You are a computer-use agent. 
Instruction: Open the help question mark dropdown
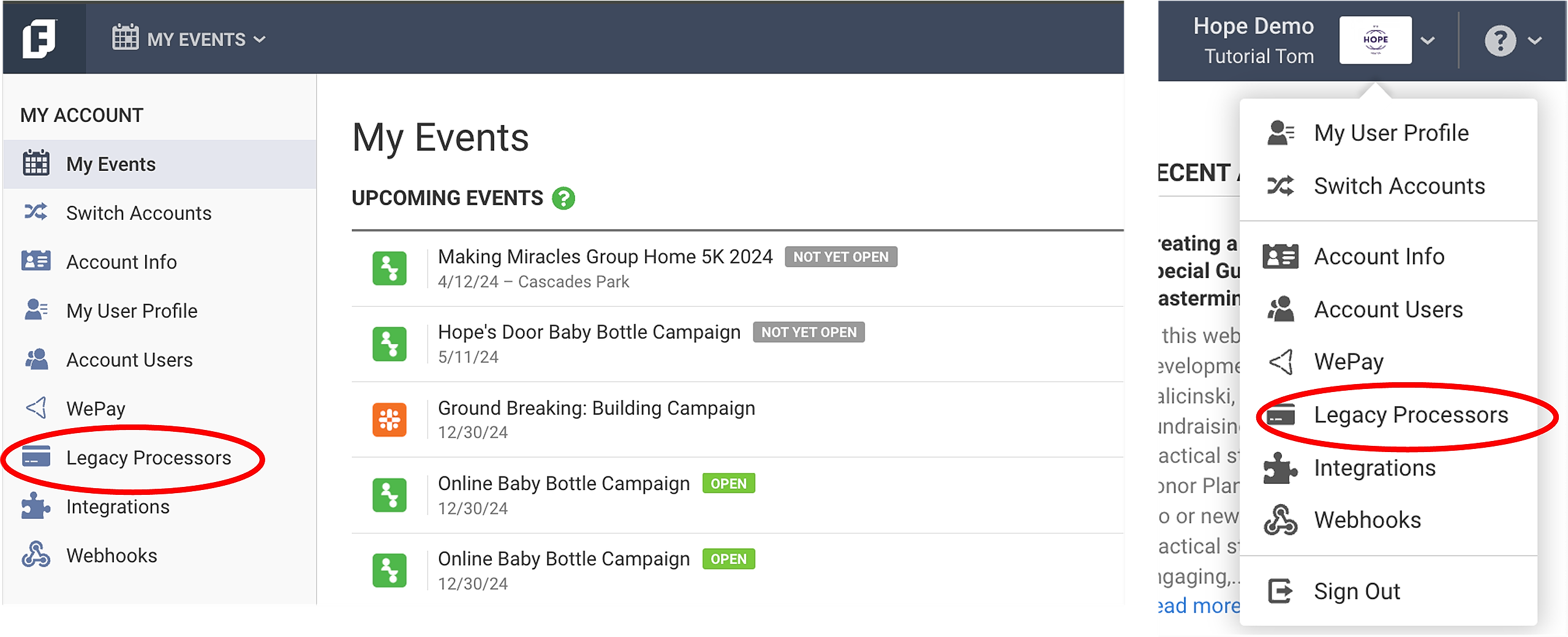click(x=1512, y=41)
